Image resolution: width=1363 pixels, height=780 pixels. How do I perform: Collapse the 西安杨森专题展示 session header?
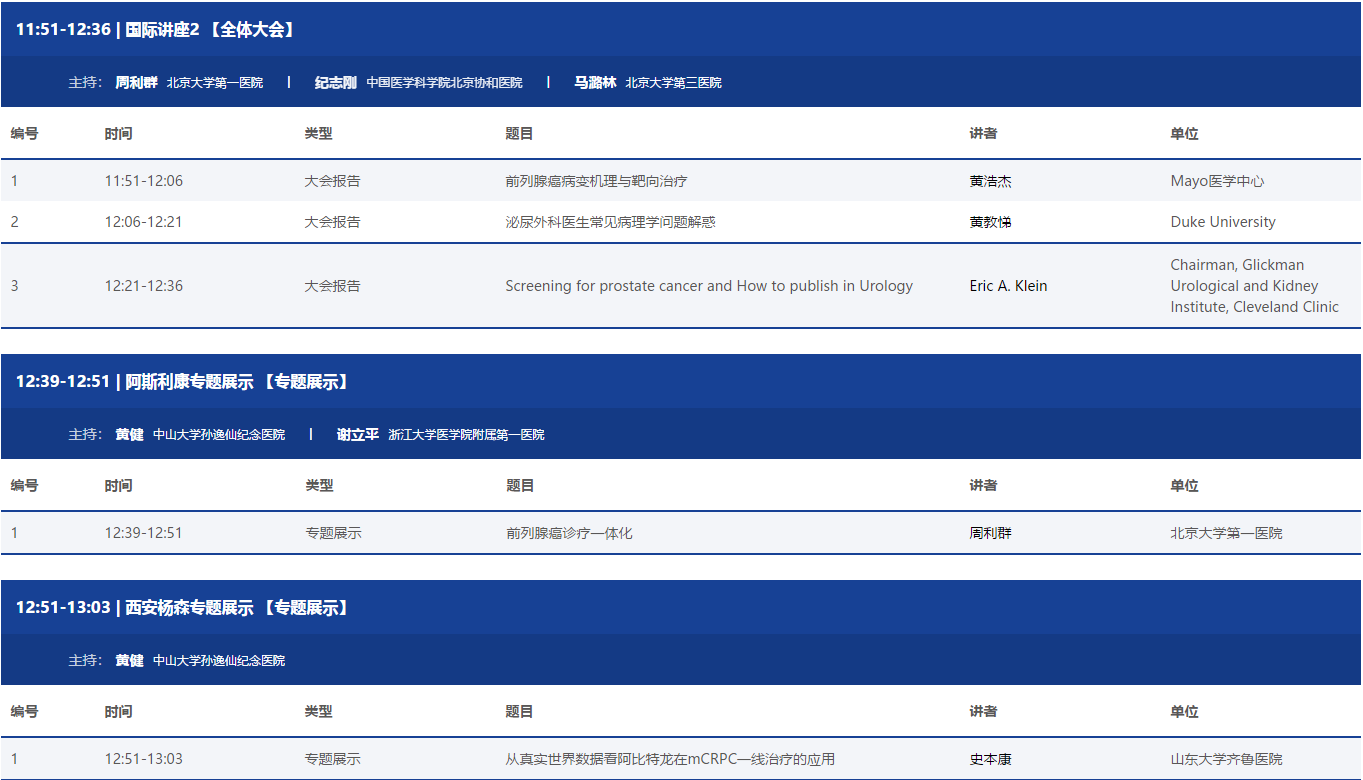[182, 608]
